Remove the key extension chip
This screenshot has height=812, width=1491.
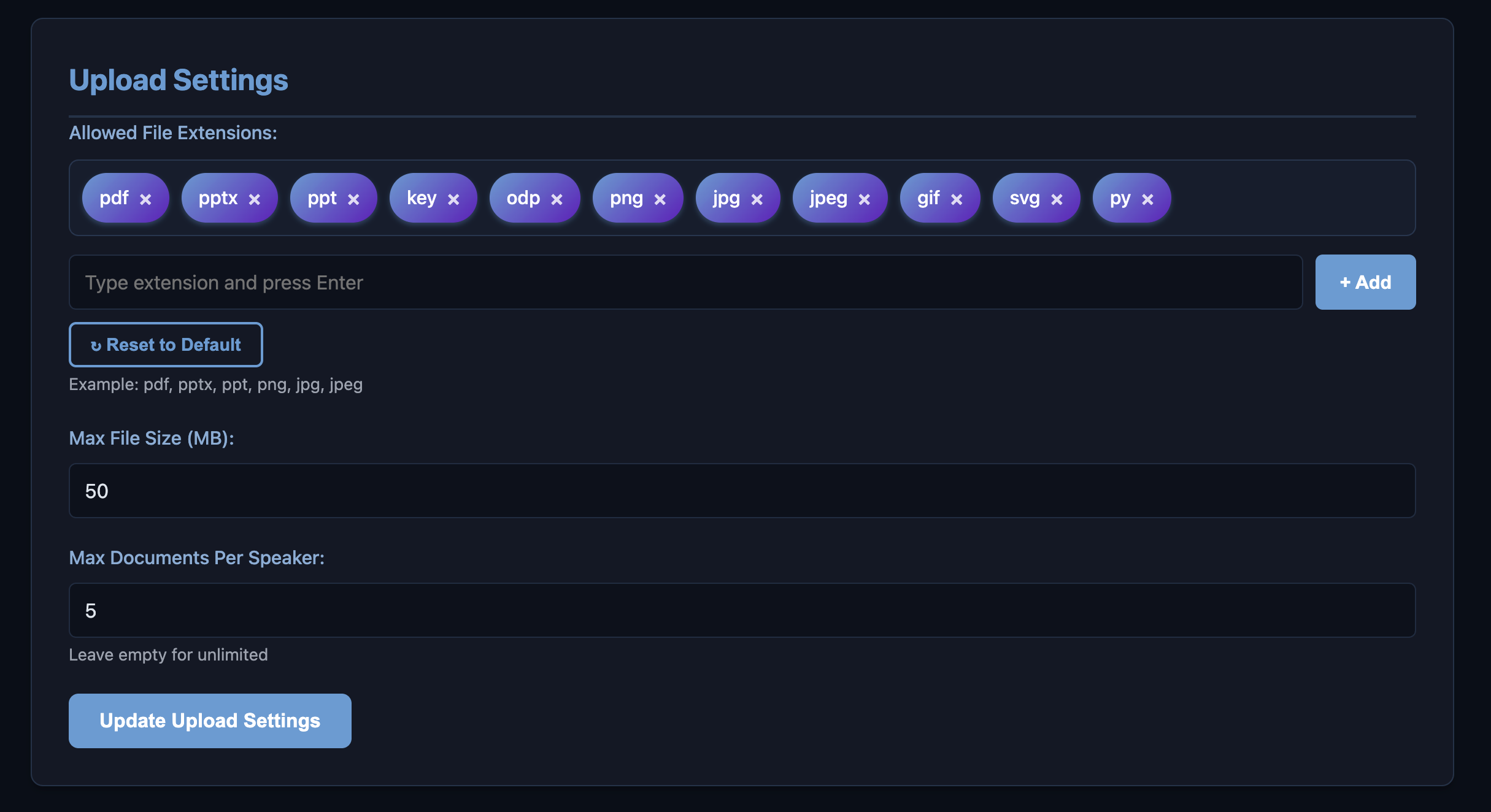tap(454, 198)
